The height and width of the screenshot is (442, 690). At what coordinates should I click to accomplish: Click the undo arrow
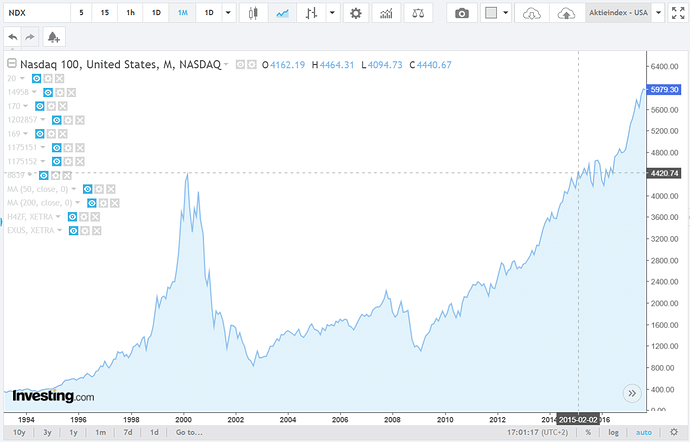point(13,36)
